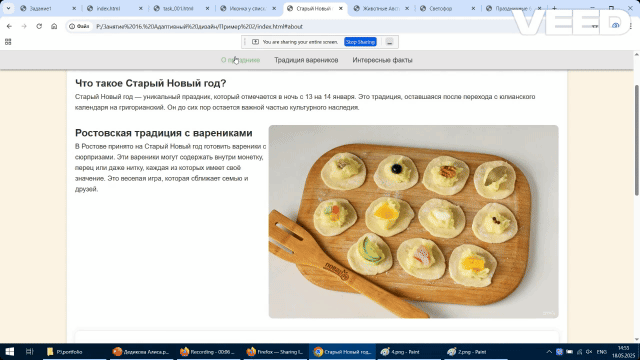
Task: Go to the Интересные факты section
Action: coord(382,60)
